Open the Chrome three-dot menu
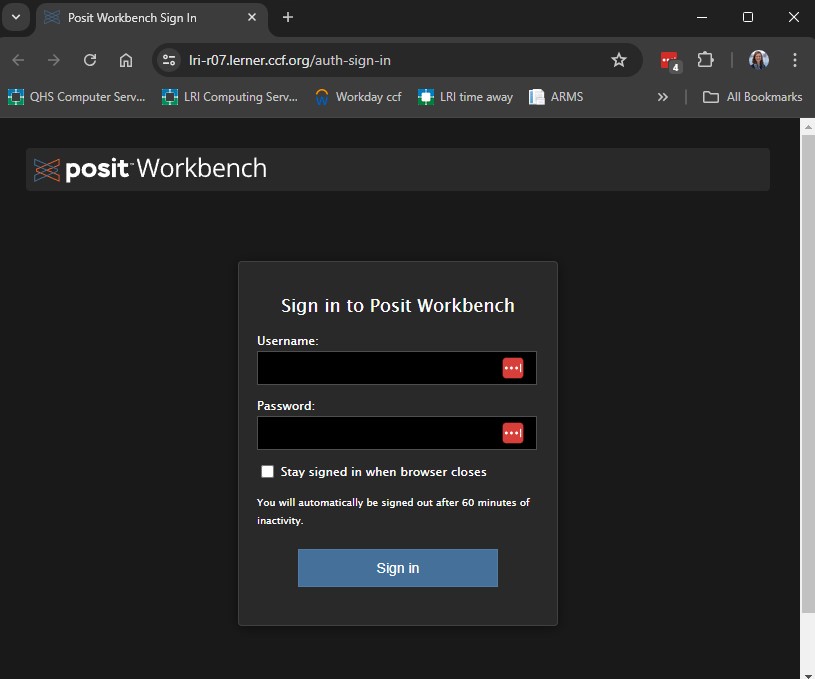Image resolution: width=815 pixels, height=679 pixels. pyautogui.click(x=795, y=60)
